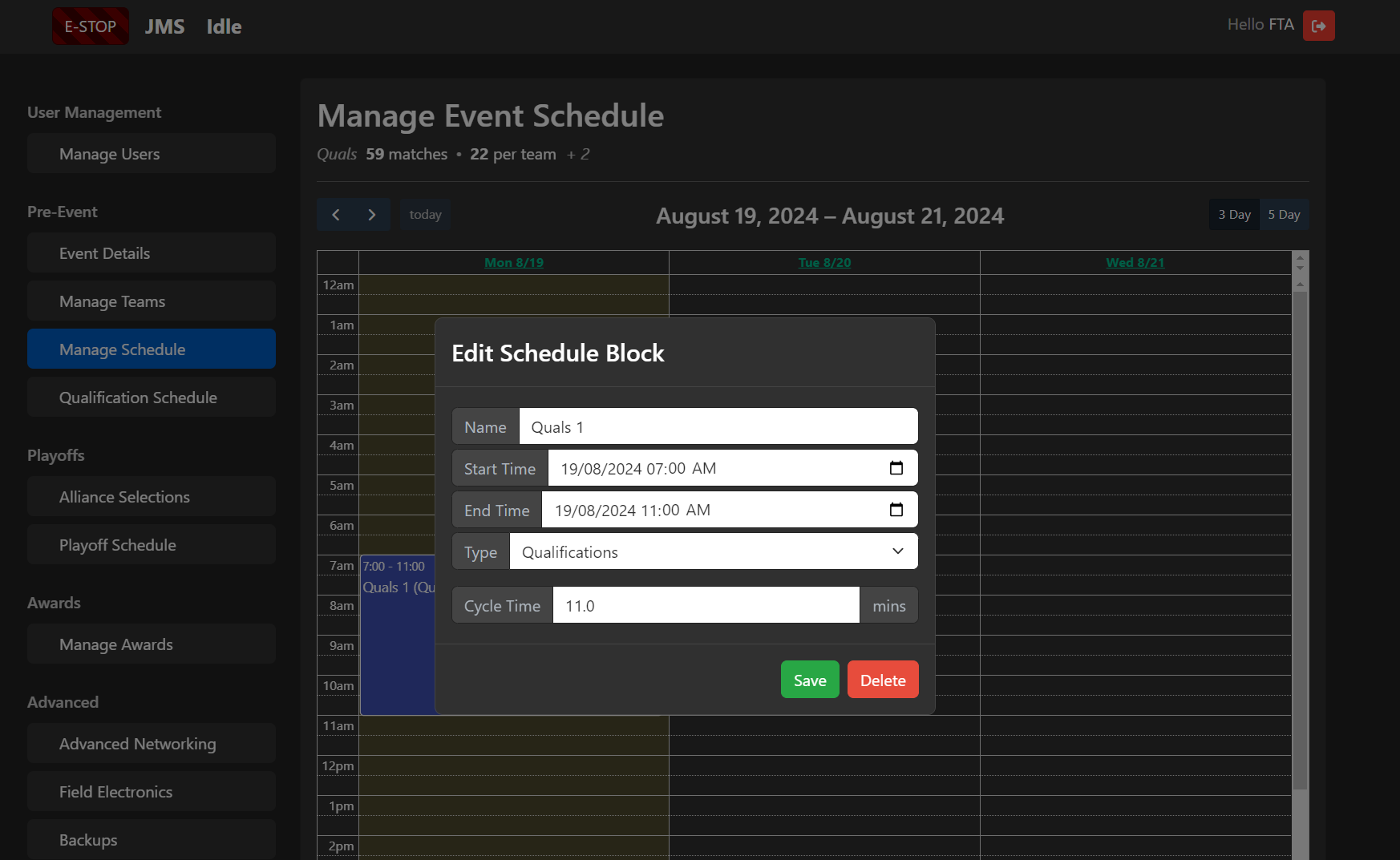Image resolution: width=1400 pixels, height=860 pixels.
Task: Click the Mon 8/19 day header link
Action: pyautogui.click(x=514, y=263)
